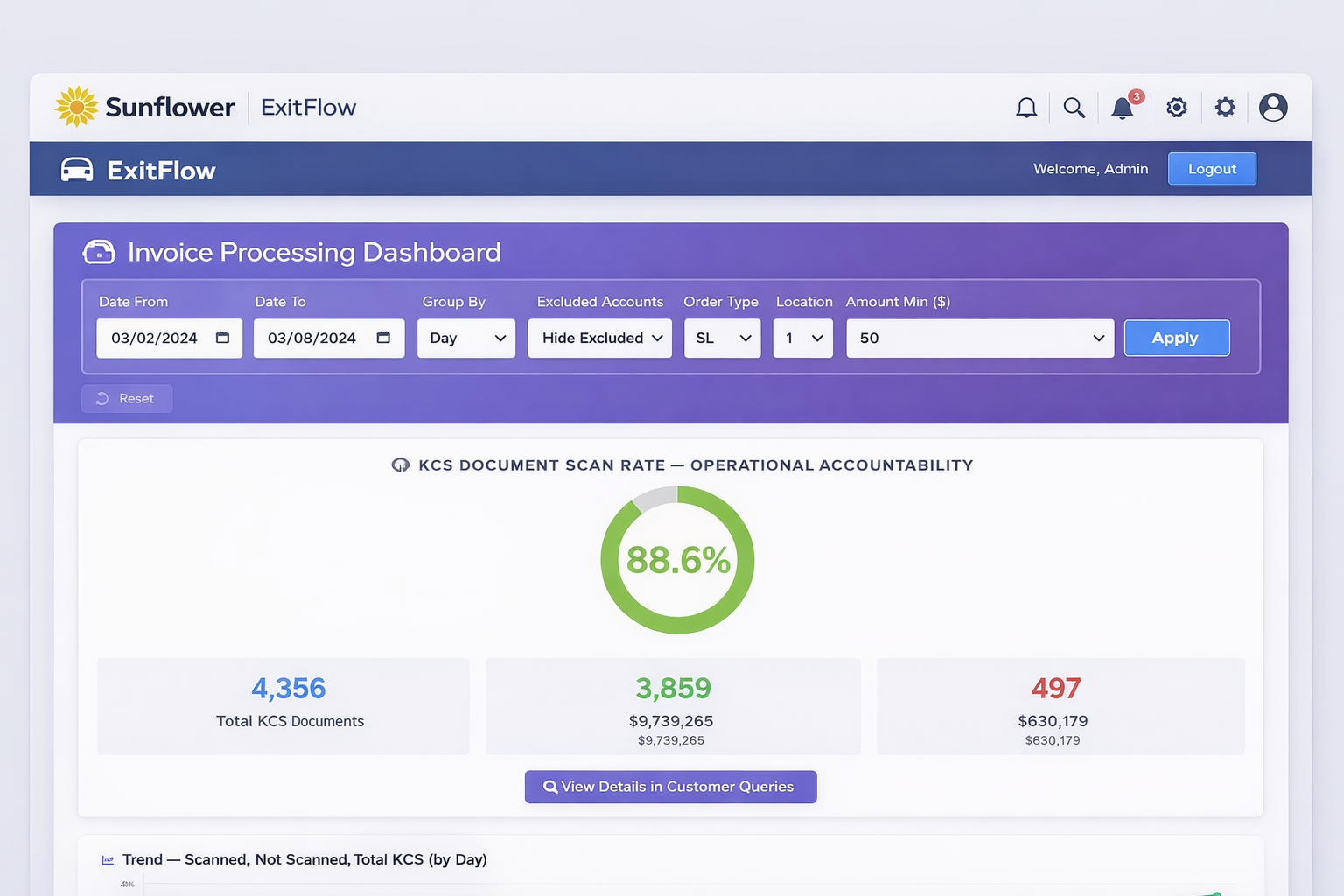This screenshot has width=1344, height=896.
Task: Select the car icon beside ExitFlow
Action: (78, 169)
